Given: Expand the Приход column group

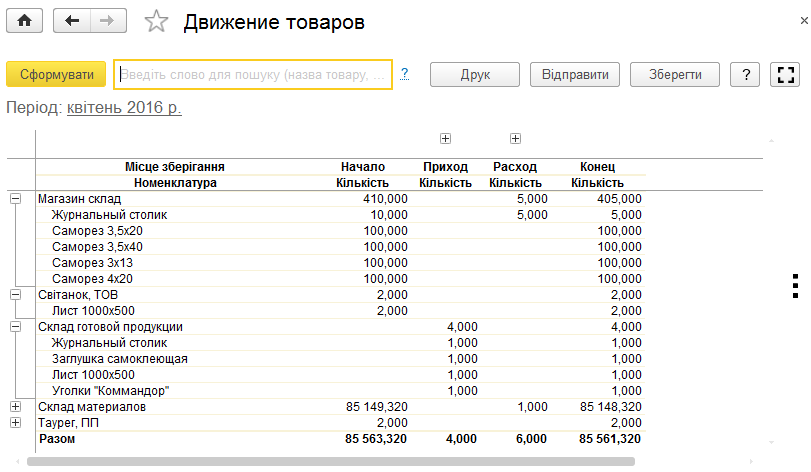Looking at the screenshot, I should (x=445, y=139).
